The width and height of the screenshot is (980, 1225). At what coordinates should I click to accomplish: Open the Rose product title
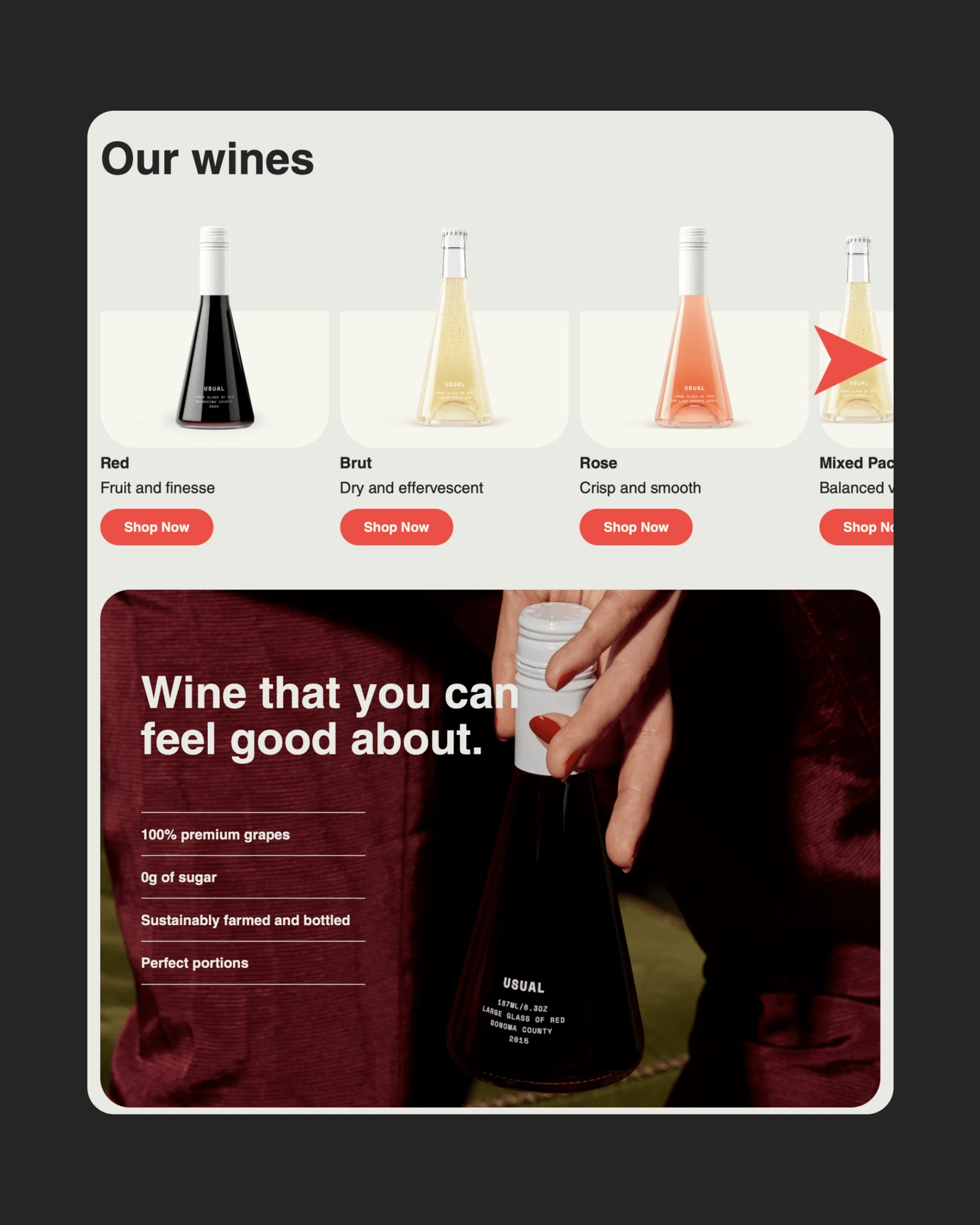pyautogui.click(x=598, y=463)
